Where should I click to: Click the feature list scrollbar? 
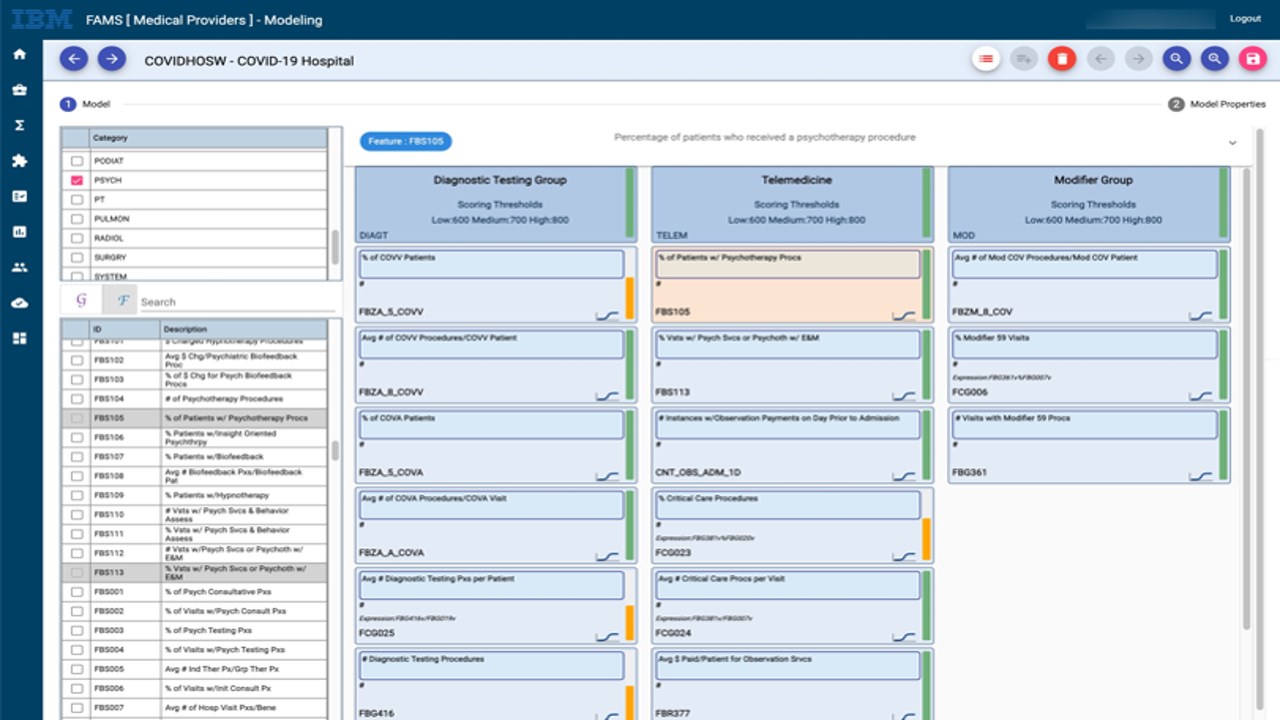coord(335,450)
